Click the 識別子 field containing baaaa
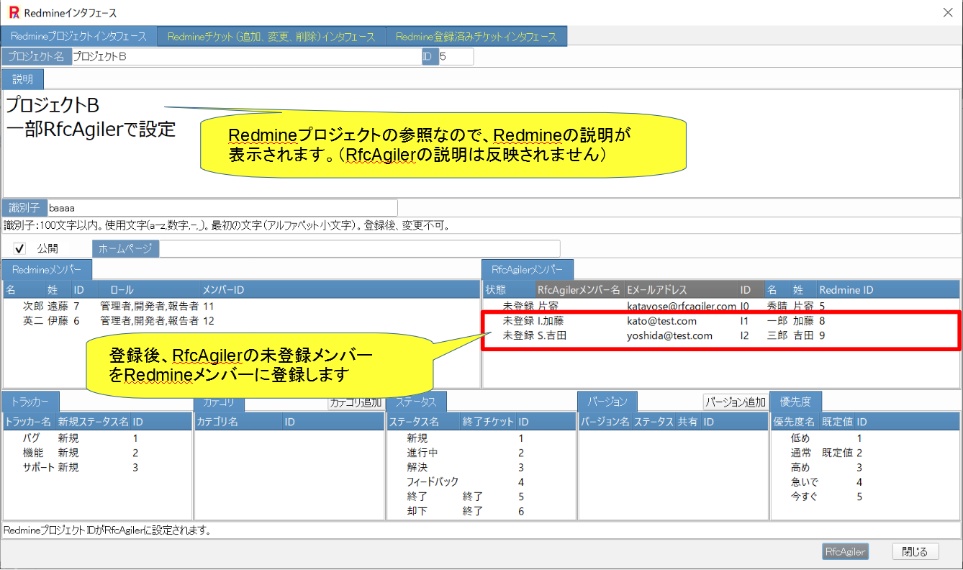The height and width of the screenshot is (570, 963). (222, 208)
